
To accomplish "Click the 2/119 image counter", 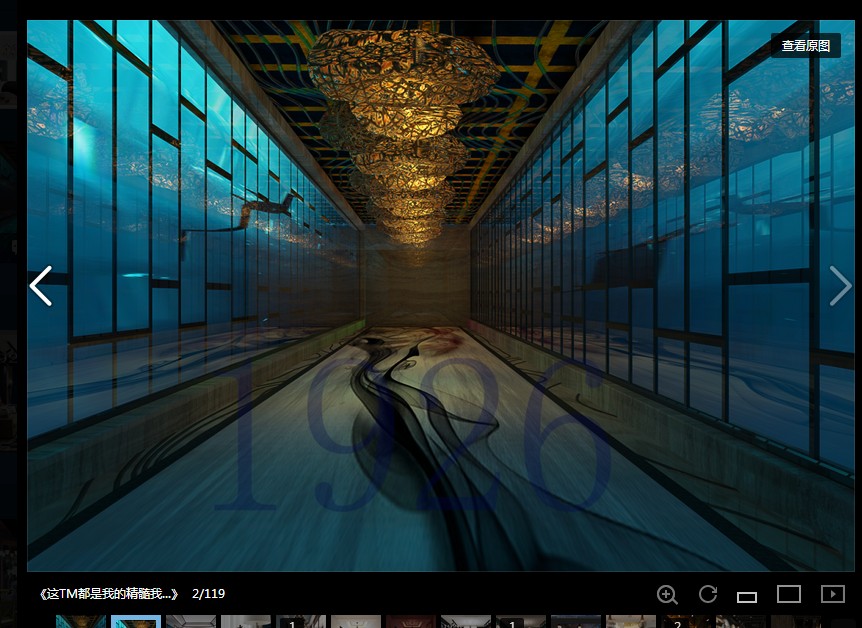I will pyautogui.click(x=208, y=594).
